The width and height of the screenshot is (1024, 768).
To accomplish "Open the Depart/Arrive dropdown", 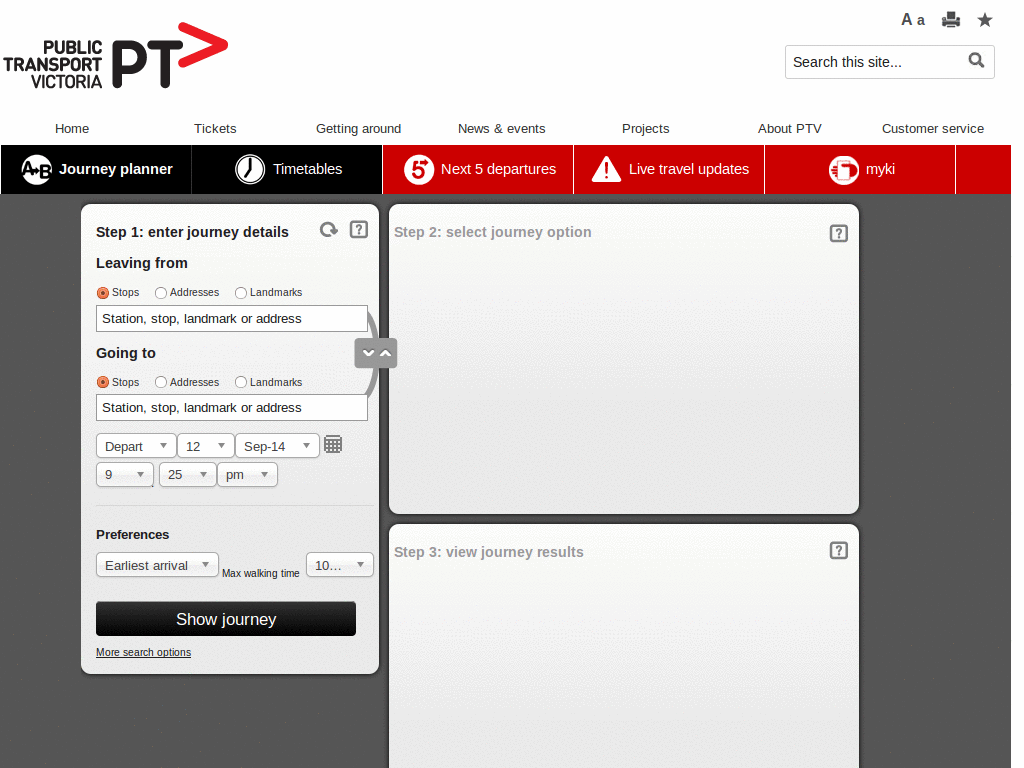I will pos(136,446).
